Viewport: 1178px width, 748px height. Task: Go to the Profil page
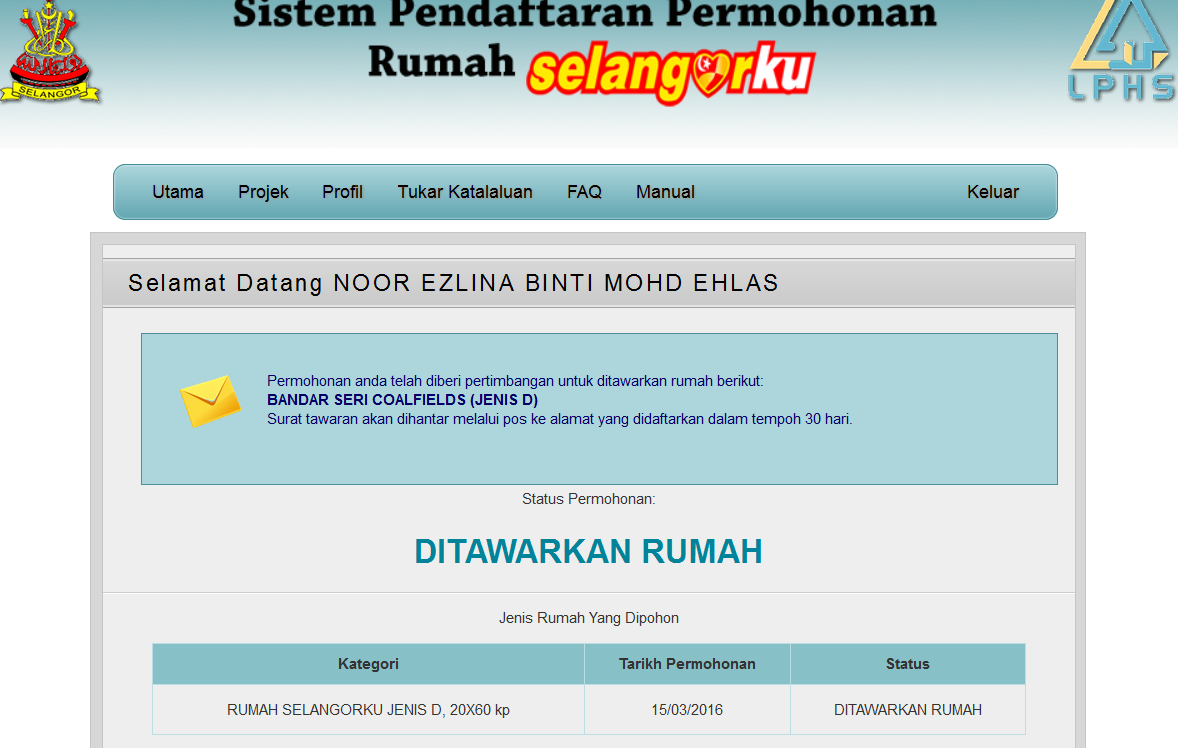[342, 192]
